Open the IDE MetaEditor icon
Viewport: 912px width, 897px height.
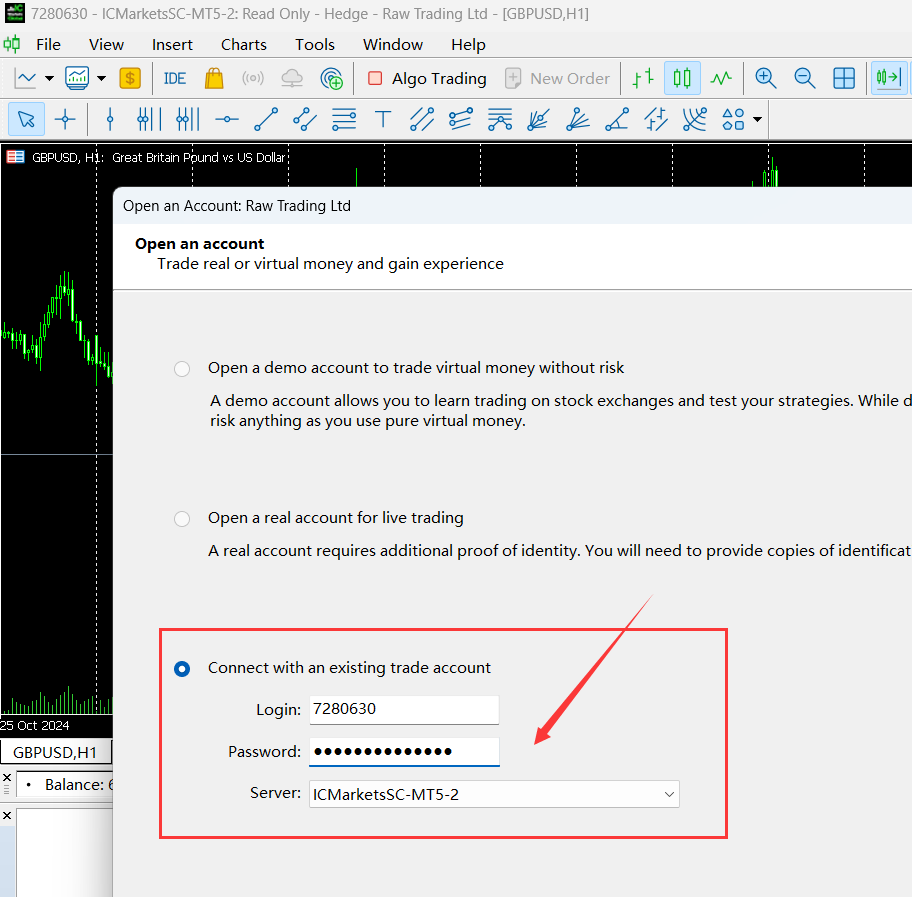coord(175,78)
